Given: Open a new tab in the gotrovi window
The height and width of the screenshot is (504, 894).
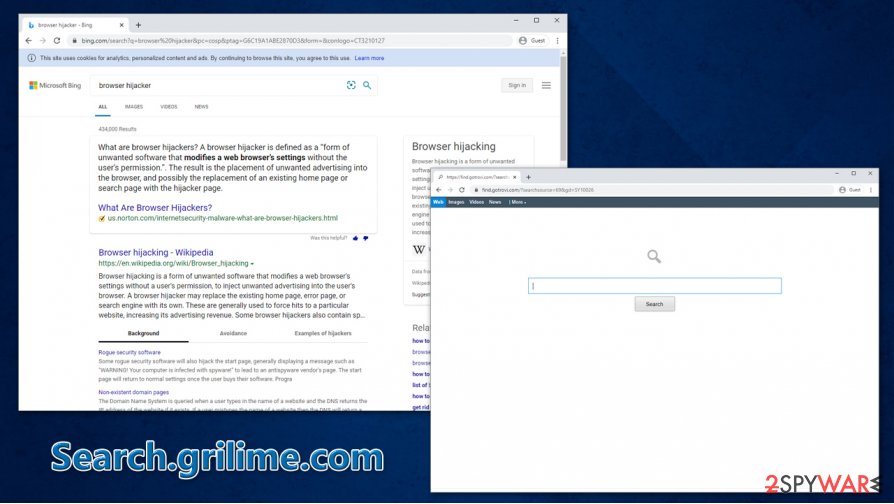Looking at the screenshot, I should (529, 177).
